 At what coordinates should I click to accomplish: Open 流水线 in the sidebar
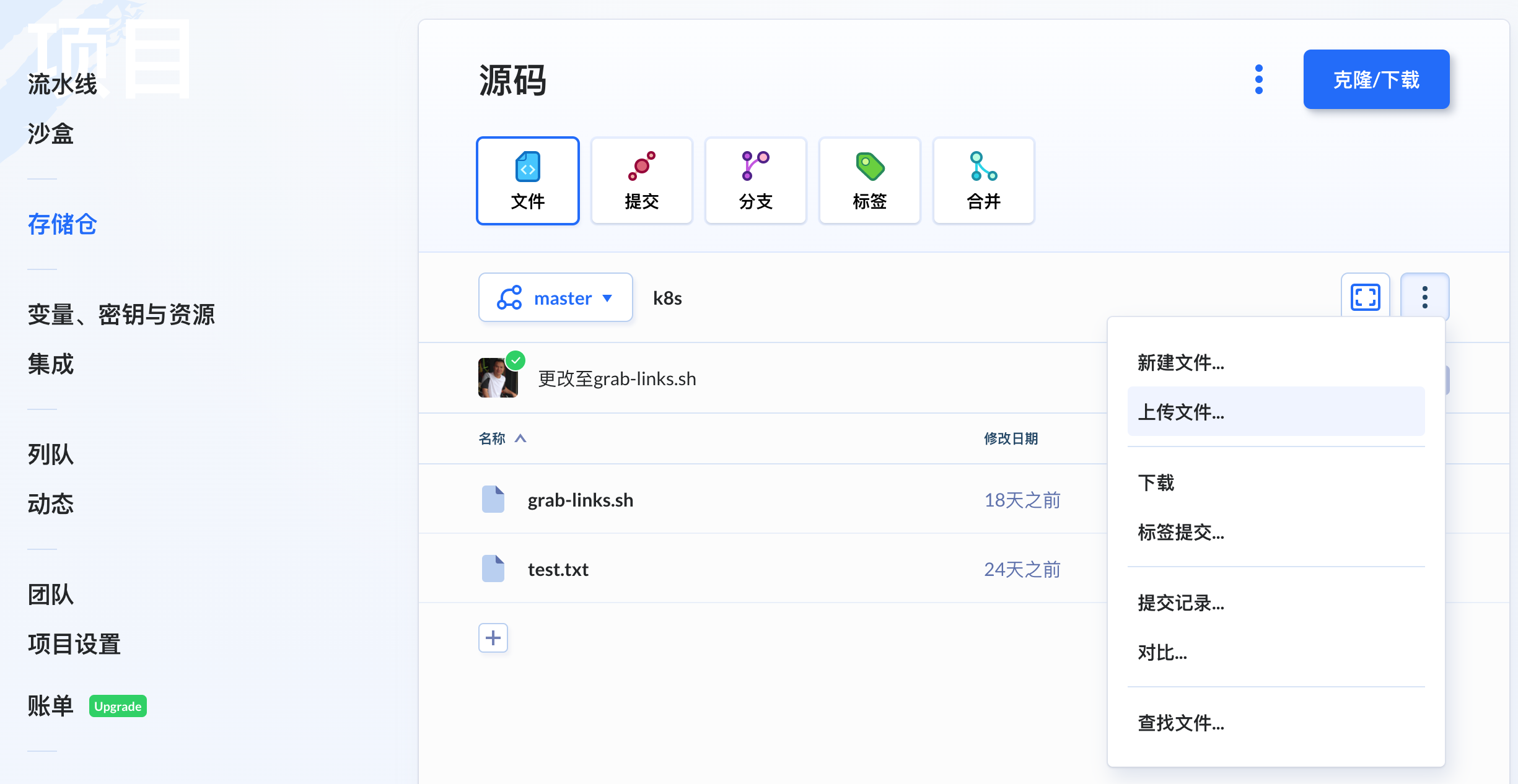click(x=62, y=84)
